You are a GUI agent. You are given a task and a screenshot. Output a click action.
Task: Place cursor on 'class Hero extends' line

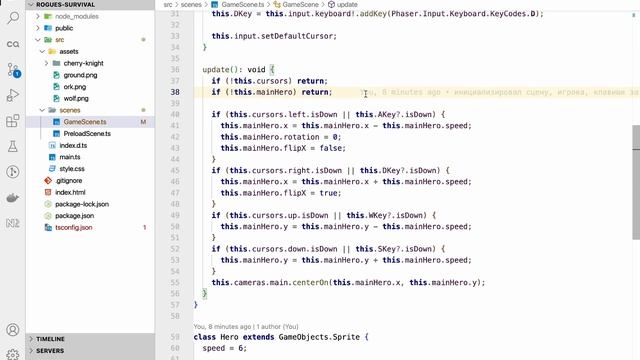click(281, 337)
